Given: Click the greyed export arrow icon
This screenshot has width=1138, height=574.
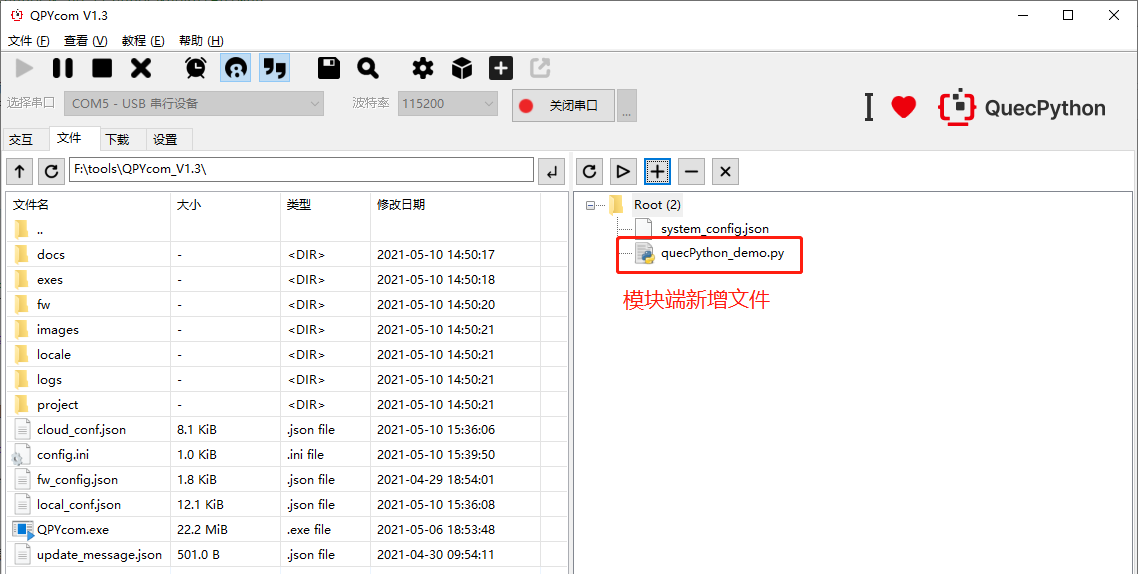Looking at the screenshot, I should (x=540, y=68).
